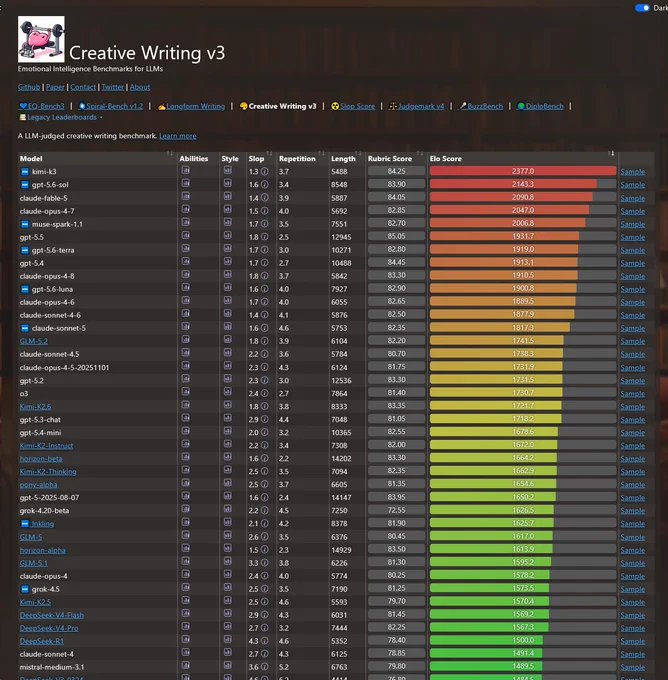The height and width of the screenshot is (680, 668).
Task: Open Abilities chart icon for gpt-5.5
Action: click(185, 235)
